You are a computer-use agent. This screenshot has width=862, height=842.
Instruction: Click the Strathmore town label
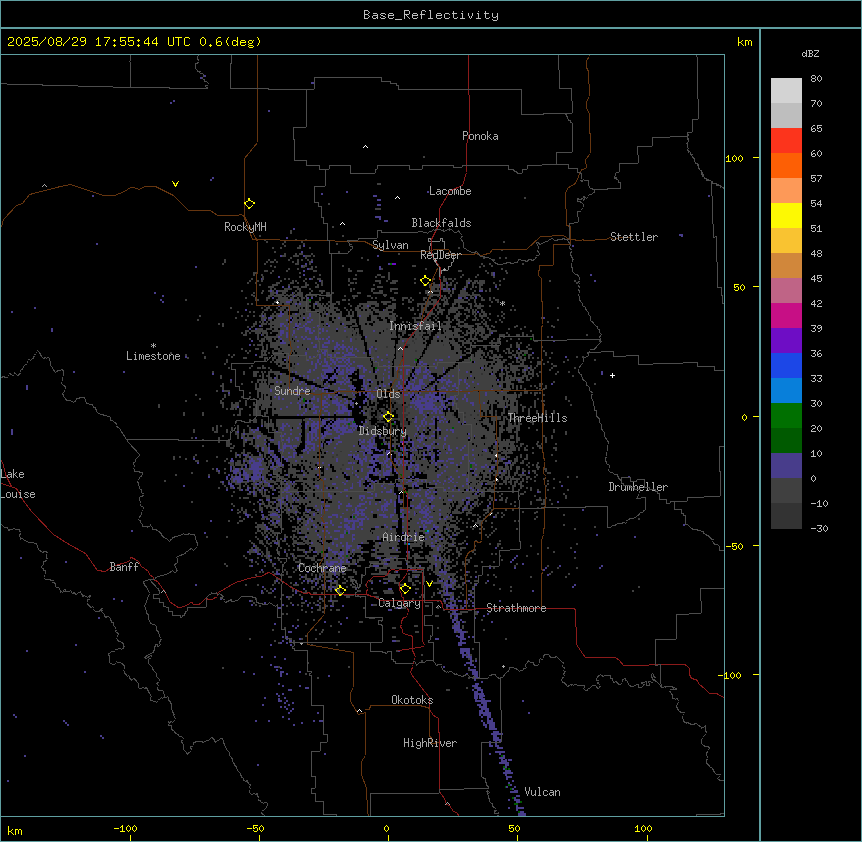[516, 608]
